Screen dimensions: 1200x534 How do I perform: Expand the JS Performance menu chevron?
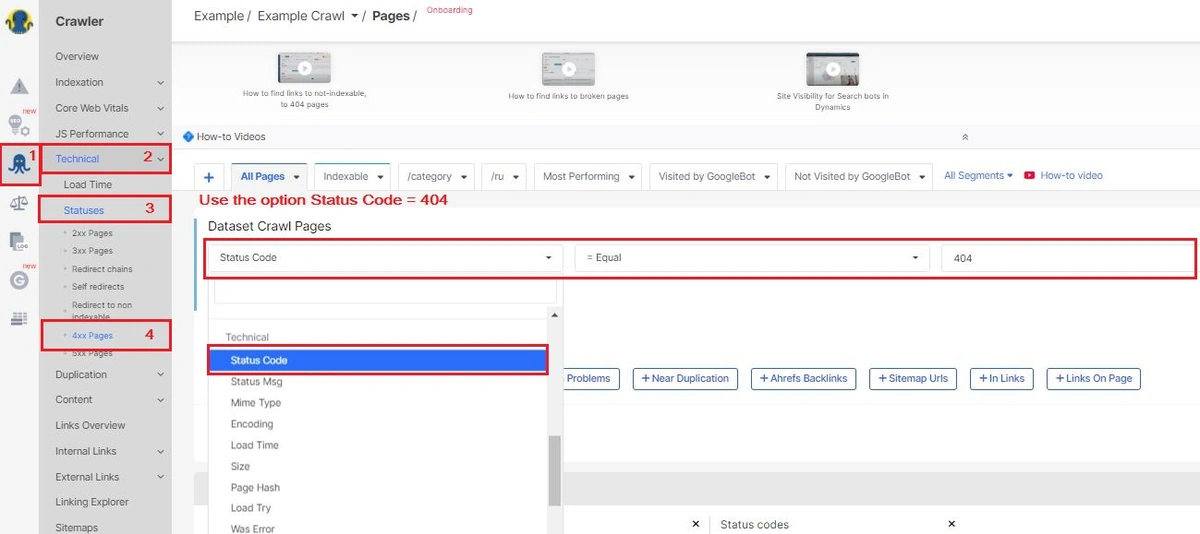pyautogui.click(x=161, y=134)
